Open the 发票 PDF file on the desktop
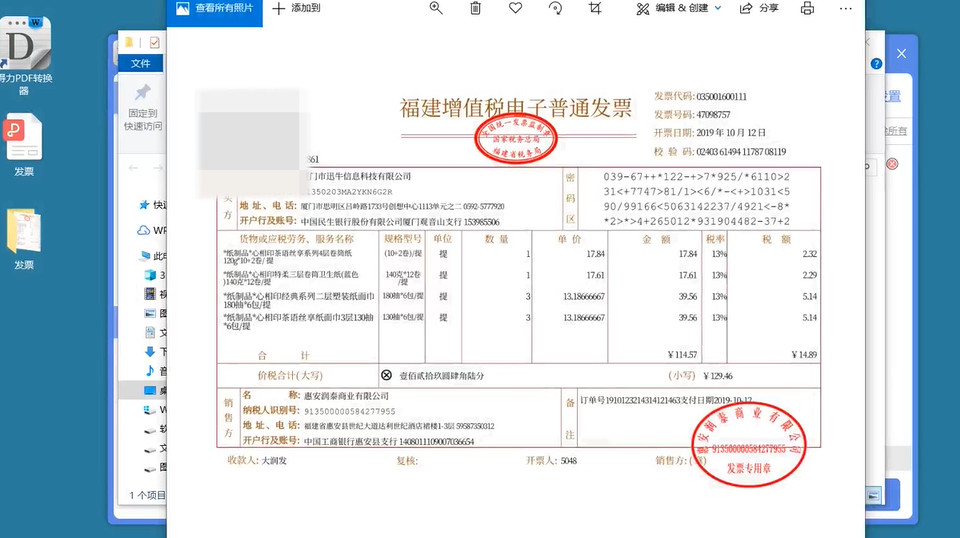Viewport: 960px width, 538px height. coord(24,146)
